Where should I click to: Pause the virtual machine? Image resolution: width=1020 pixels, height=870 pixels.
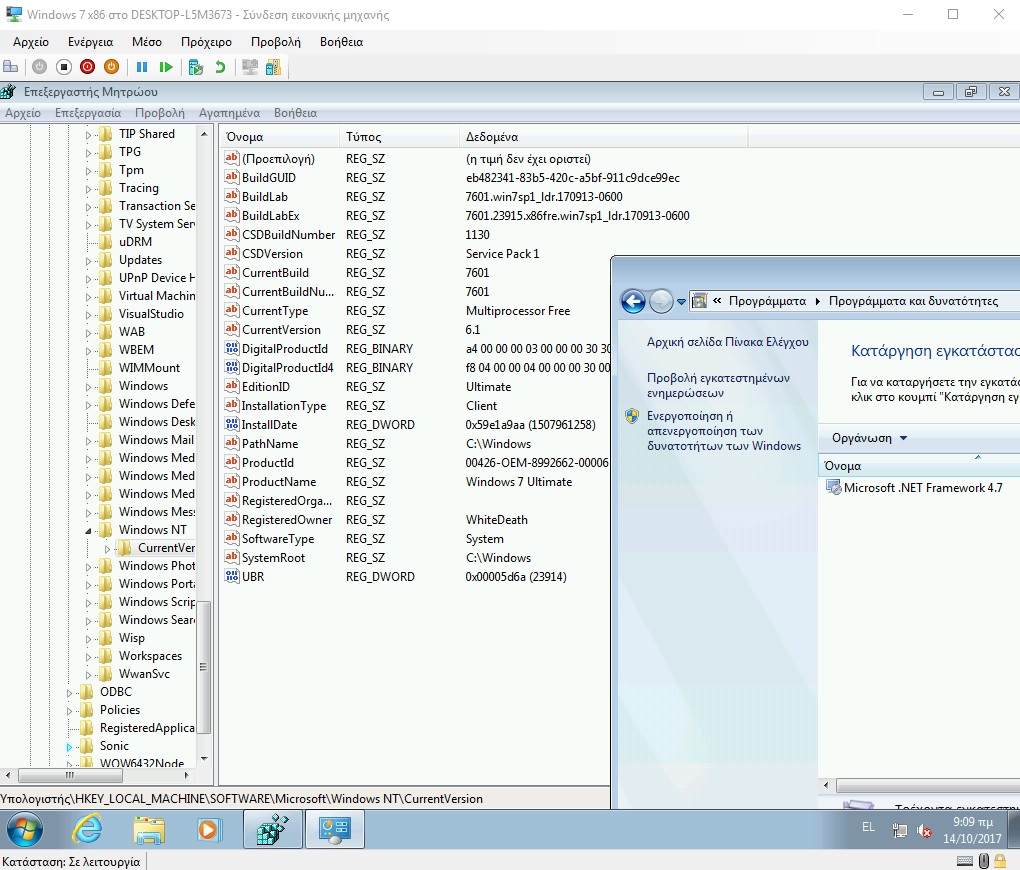coord(142,66)
